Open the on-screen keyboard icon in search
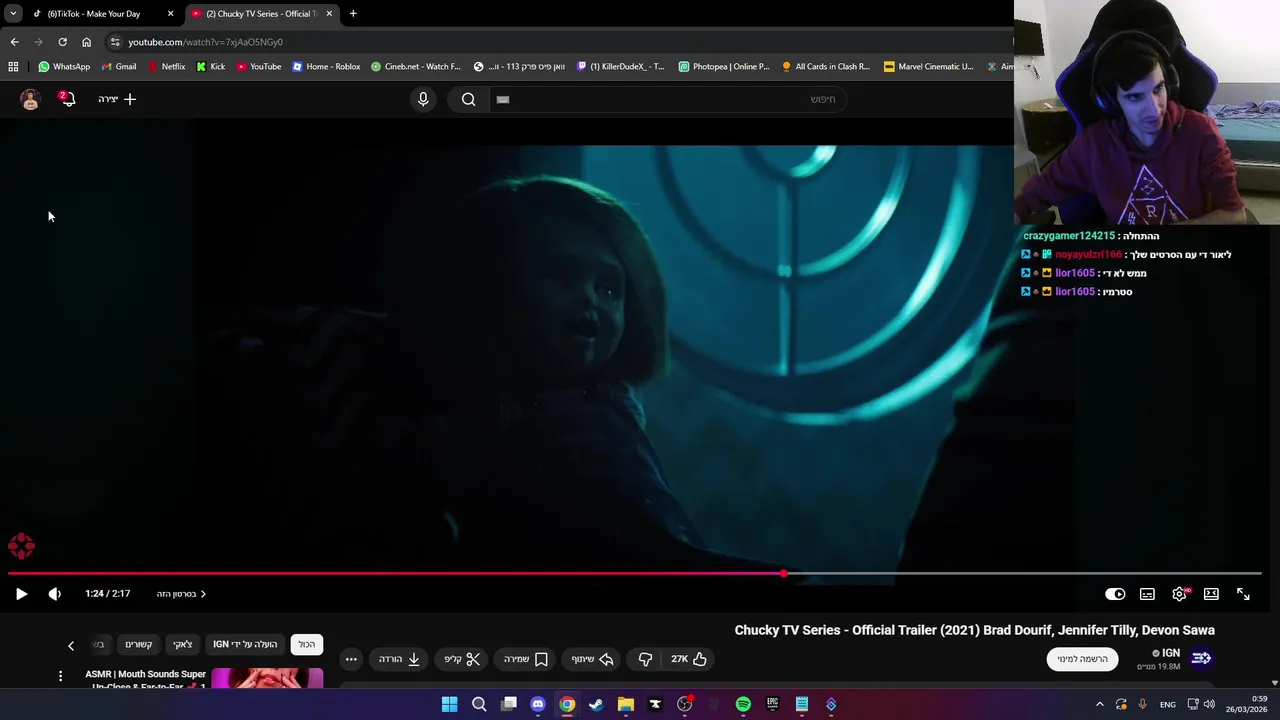 pyautogui.click(x=503, y=99)
